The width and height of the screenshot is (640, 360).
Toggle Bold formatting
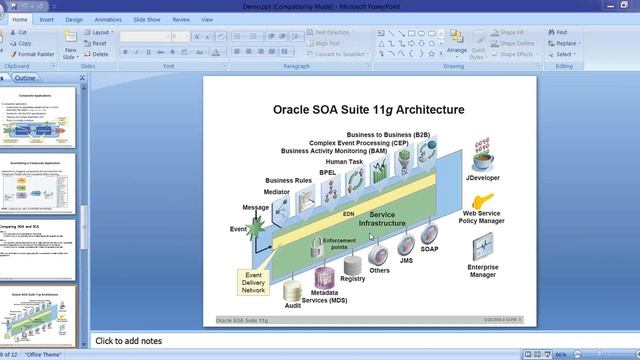pos(125,52)
